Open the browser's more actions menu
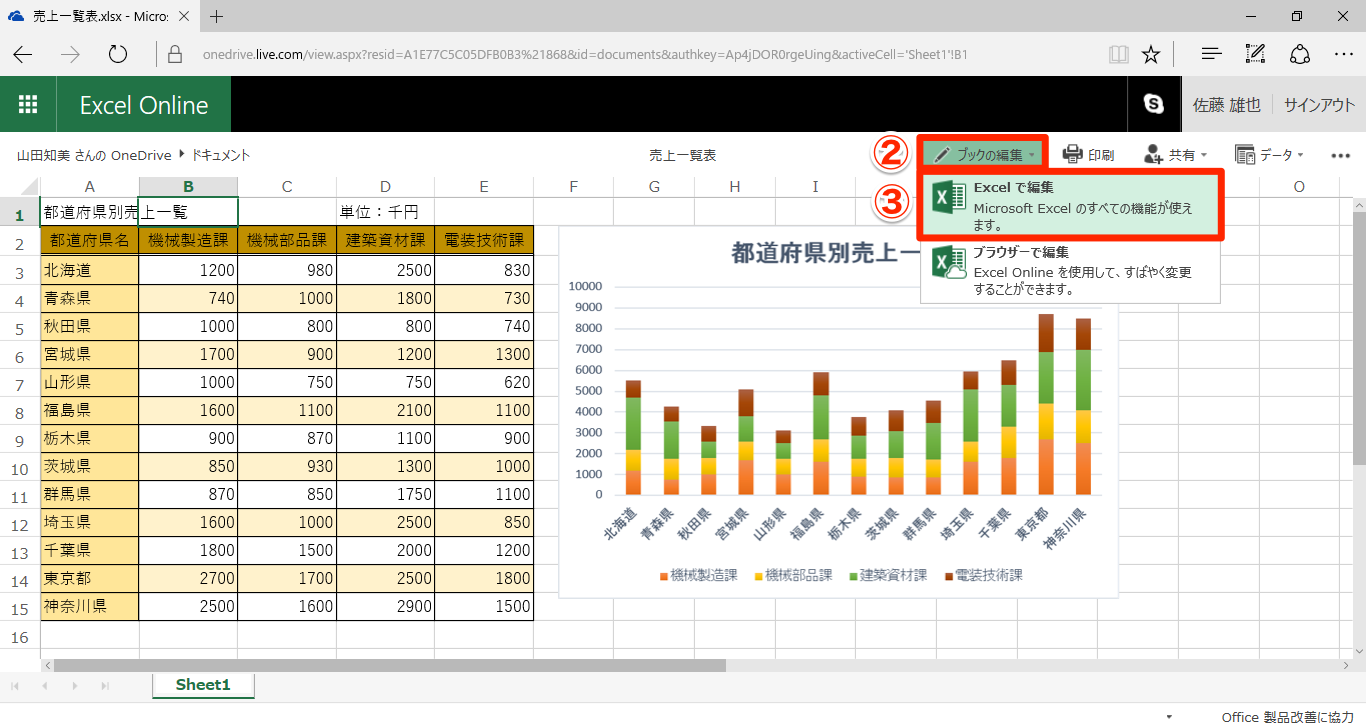This screenshot has height=728, width=1366. [x=1344, y=54]
